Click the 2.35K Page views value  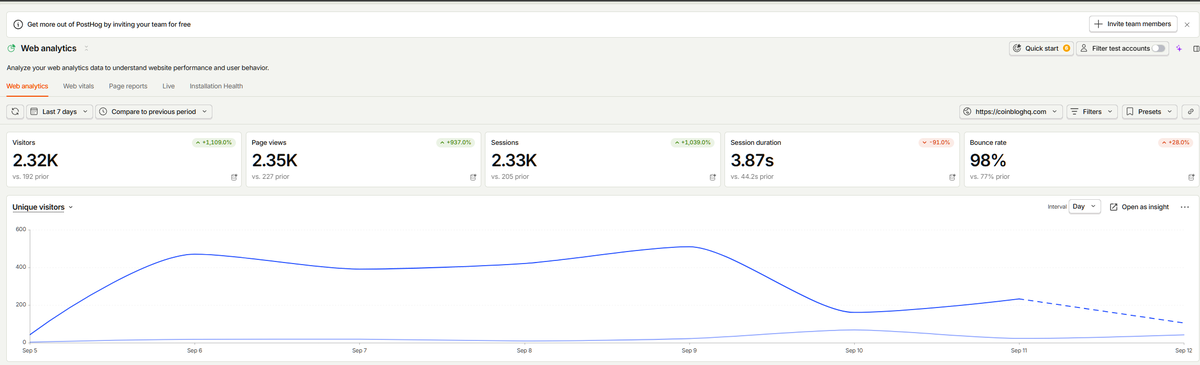pyautogui.click(x=275, y=160)
